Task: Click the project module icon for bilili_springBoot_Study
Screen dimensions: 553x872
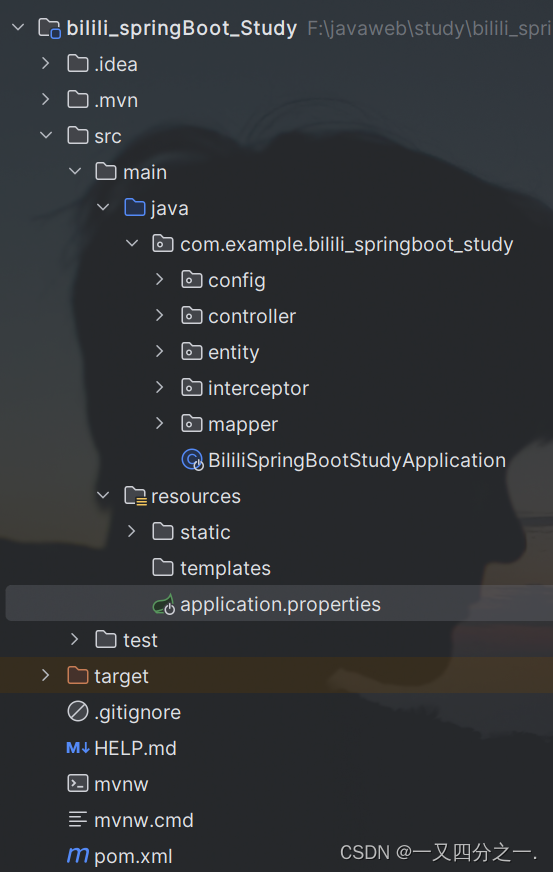Action: 50,28
